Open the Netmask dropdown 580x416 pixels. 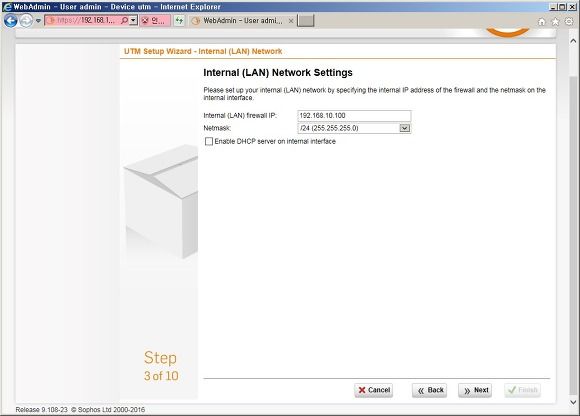[354, 128]
